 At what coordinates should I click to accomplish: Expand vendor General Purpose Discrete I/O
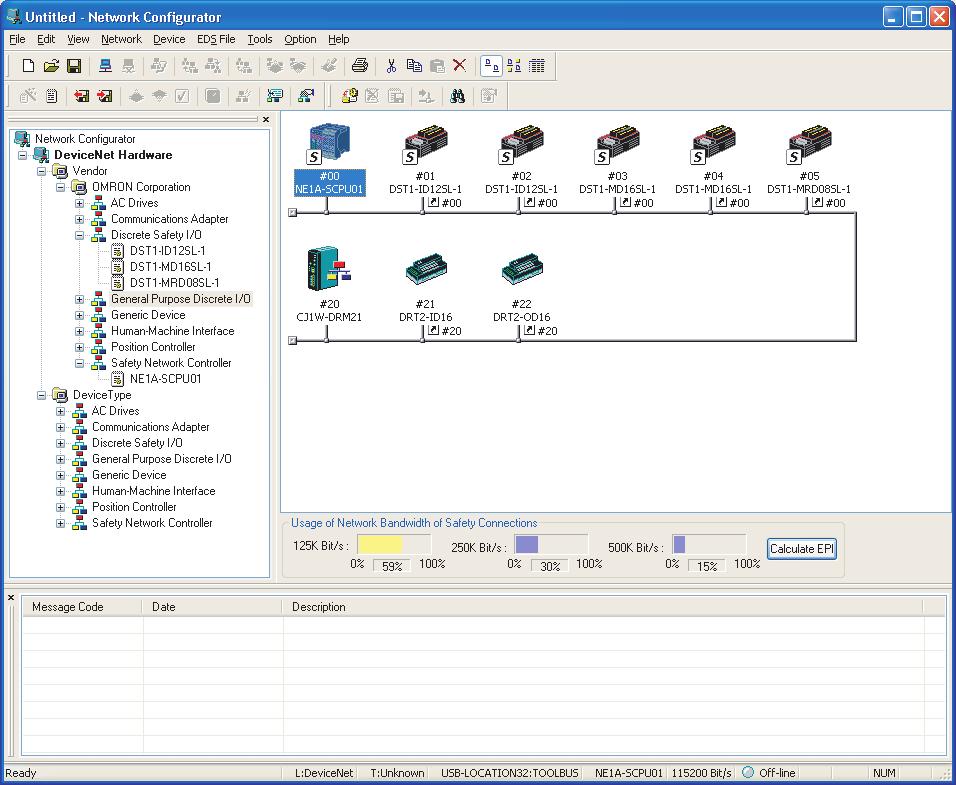point(79,299)
